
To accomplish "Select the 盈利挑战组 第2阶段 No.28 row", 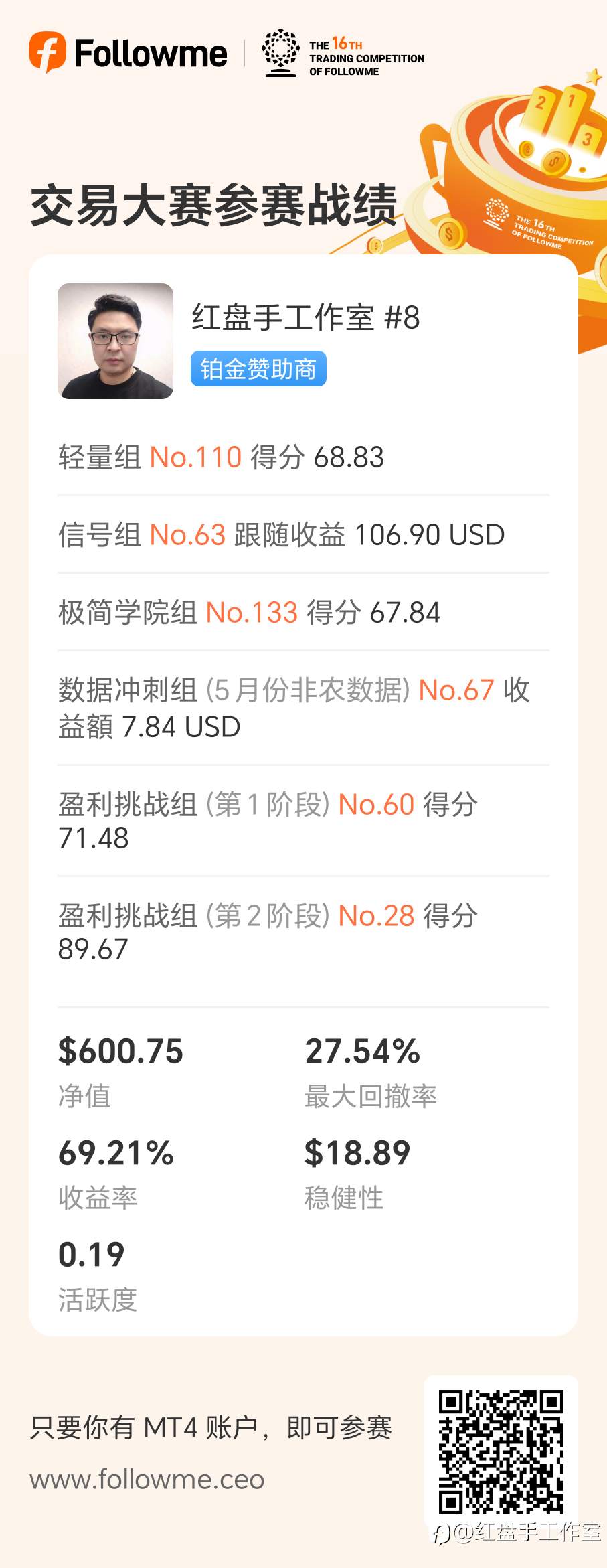I will click(268, 931).
